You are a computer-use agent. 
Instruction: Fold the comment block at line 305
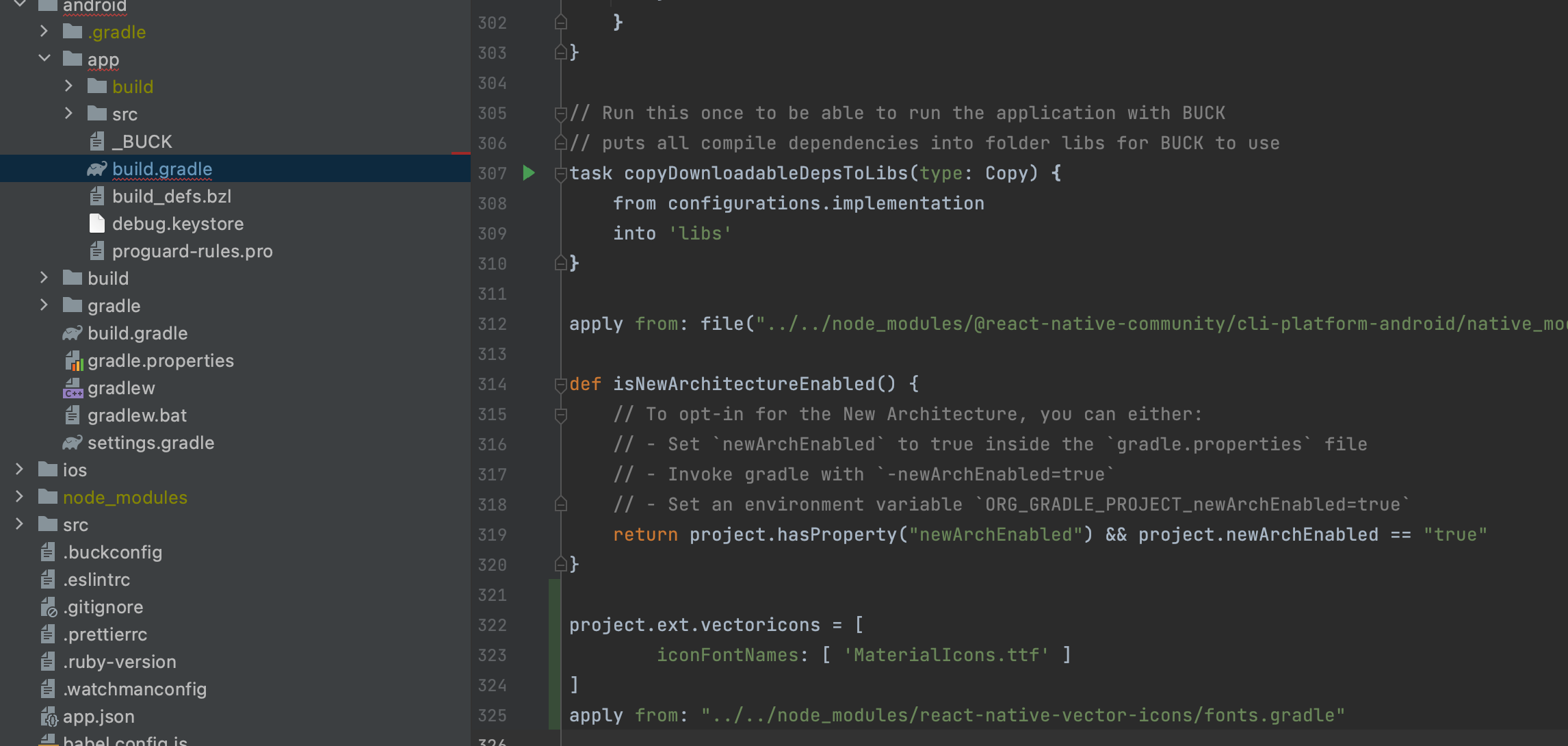pyautogui.click(x=560, y=113)
